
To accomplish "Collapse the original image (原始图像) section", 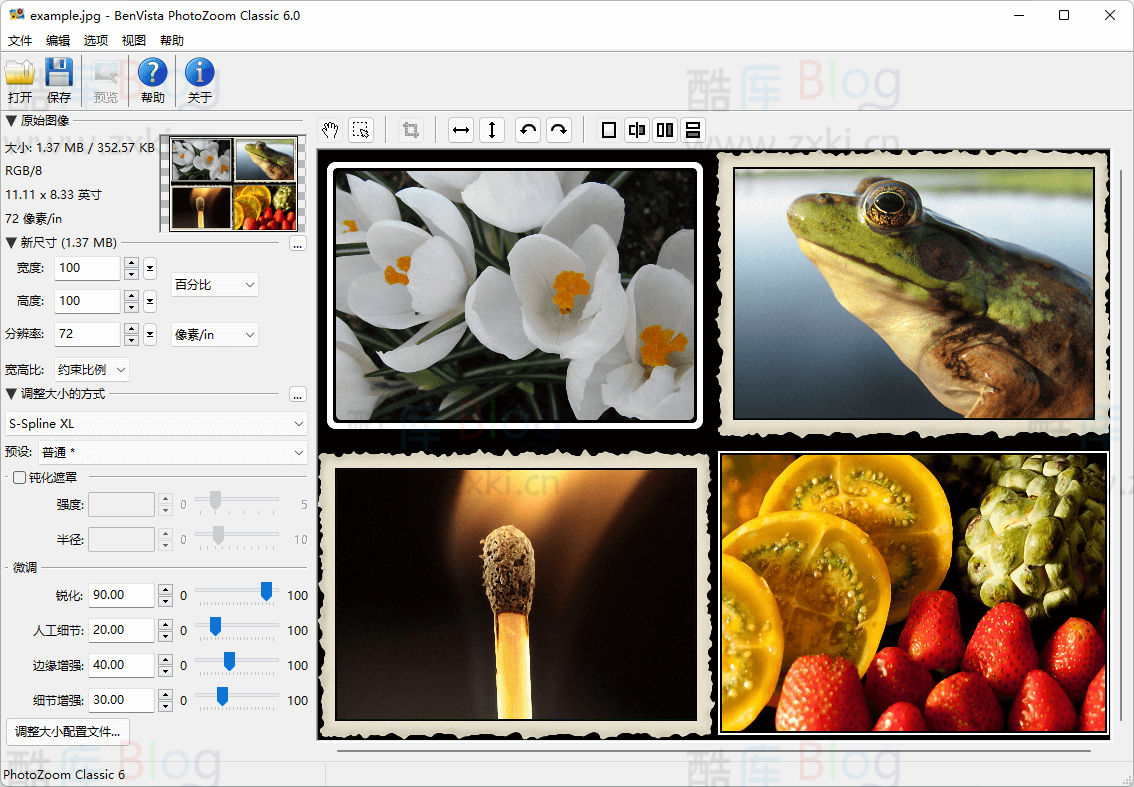I will [11, 121].
